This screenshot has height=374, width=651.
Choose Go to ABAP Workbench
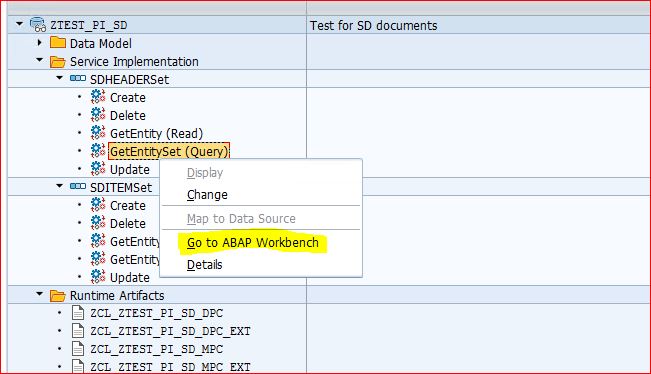pos(253,243)
